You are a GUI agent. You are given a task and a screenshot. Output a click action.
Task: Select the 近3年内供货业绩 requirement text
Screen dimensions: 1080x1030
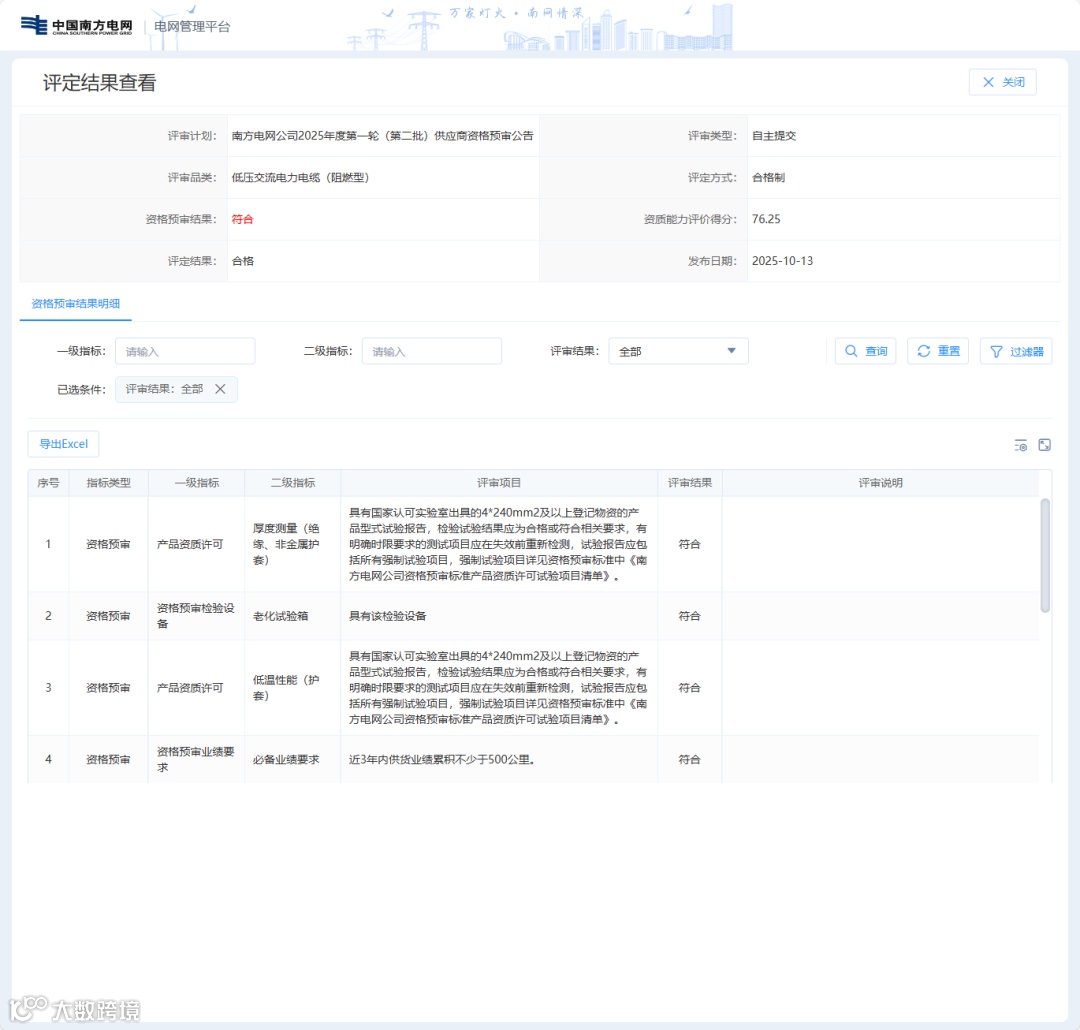click(442, 759)
